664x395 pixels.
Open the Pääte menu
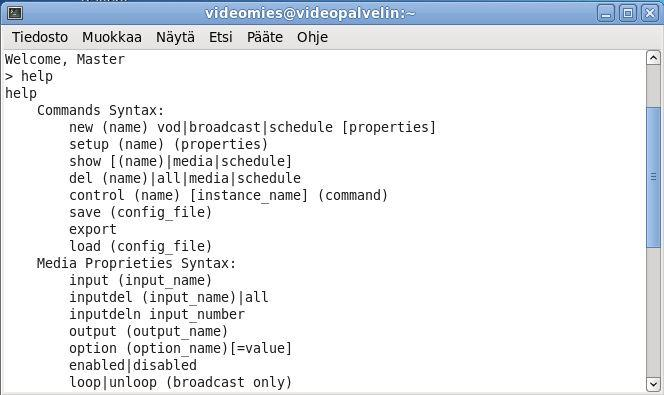click(x=265, y=37)
